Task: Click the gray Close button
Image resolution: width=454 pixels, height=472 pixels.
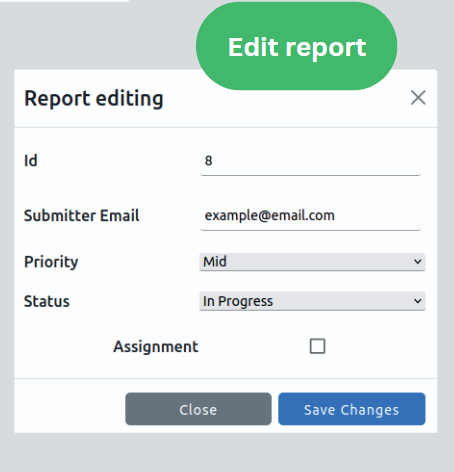Action: pyautogui.click(x=198, y=409)
